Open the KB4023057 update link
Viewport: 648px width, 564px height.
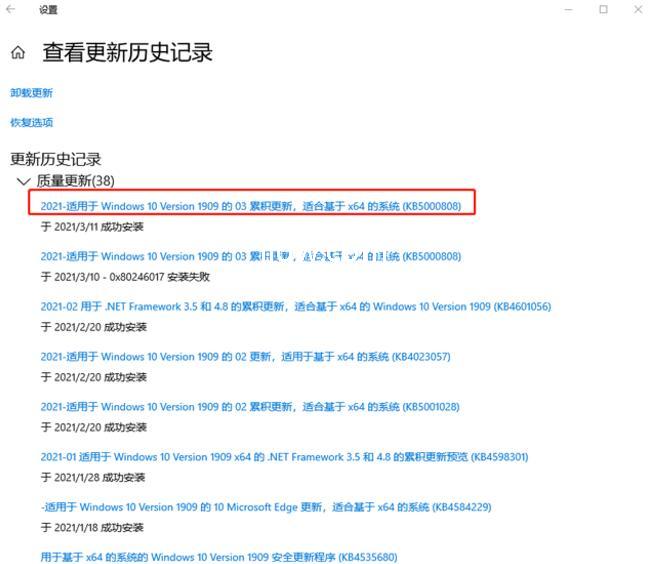[245, 356]
